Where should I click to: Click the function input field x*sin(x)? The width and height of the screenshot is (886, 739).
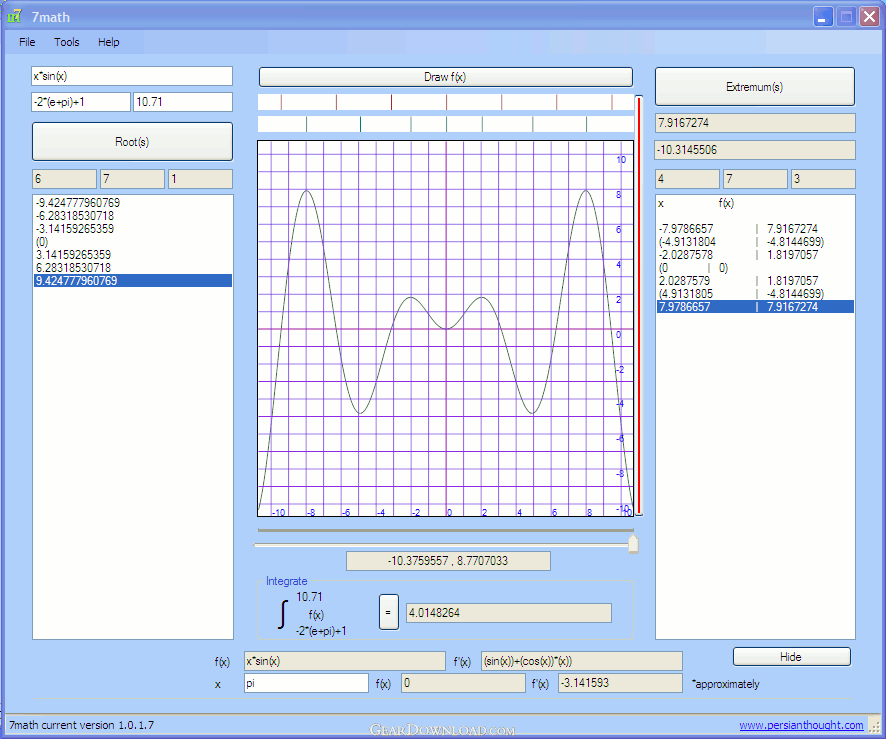[132, 76]
